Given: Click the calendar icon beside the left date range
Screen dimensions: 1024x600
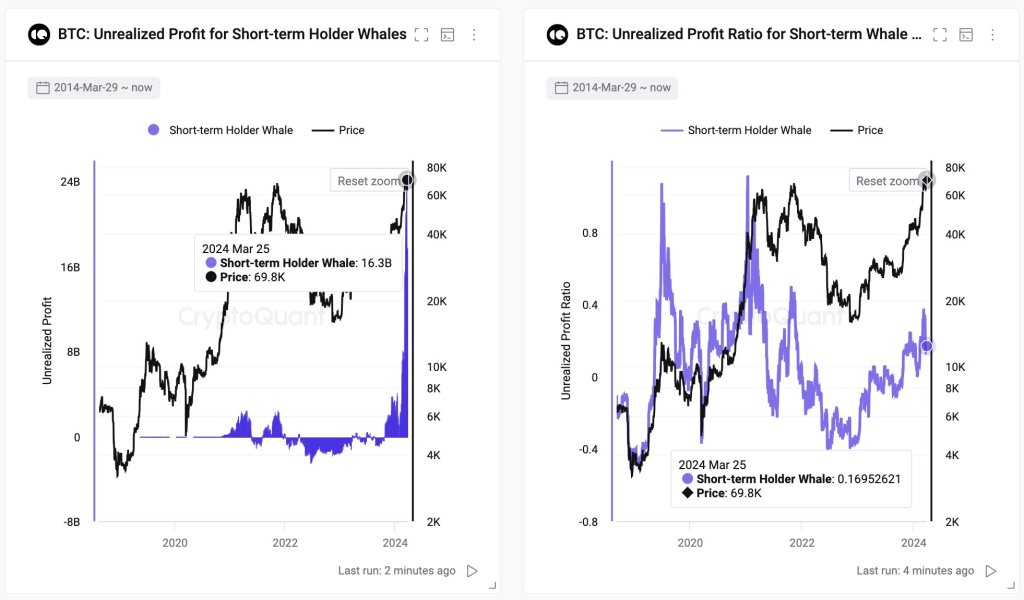Looking at the screenshot, I should pos(40,87).
